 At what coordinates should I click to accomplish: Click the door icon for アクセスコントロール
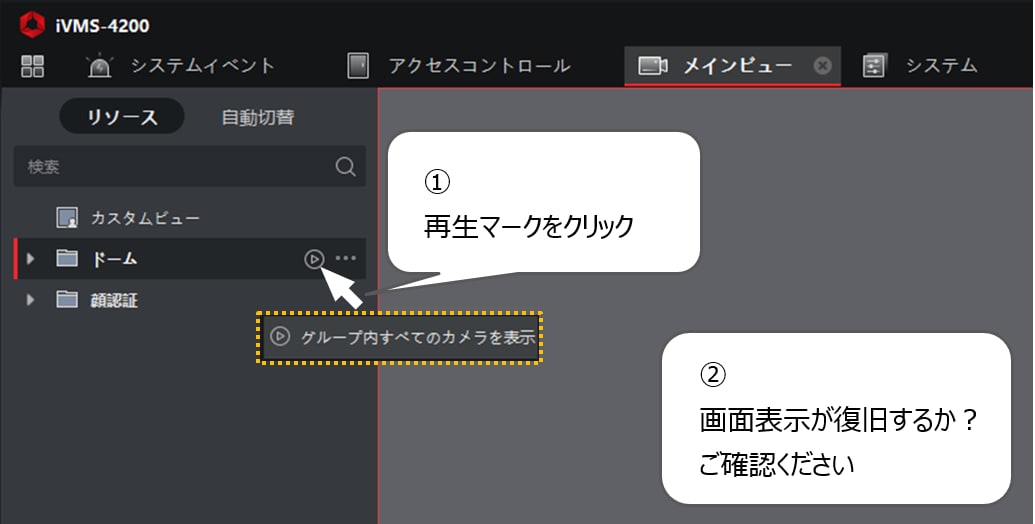358,65
